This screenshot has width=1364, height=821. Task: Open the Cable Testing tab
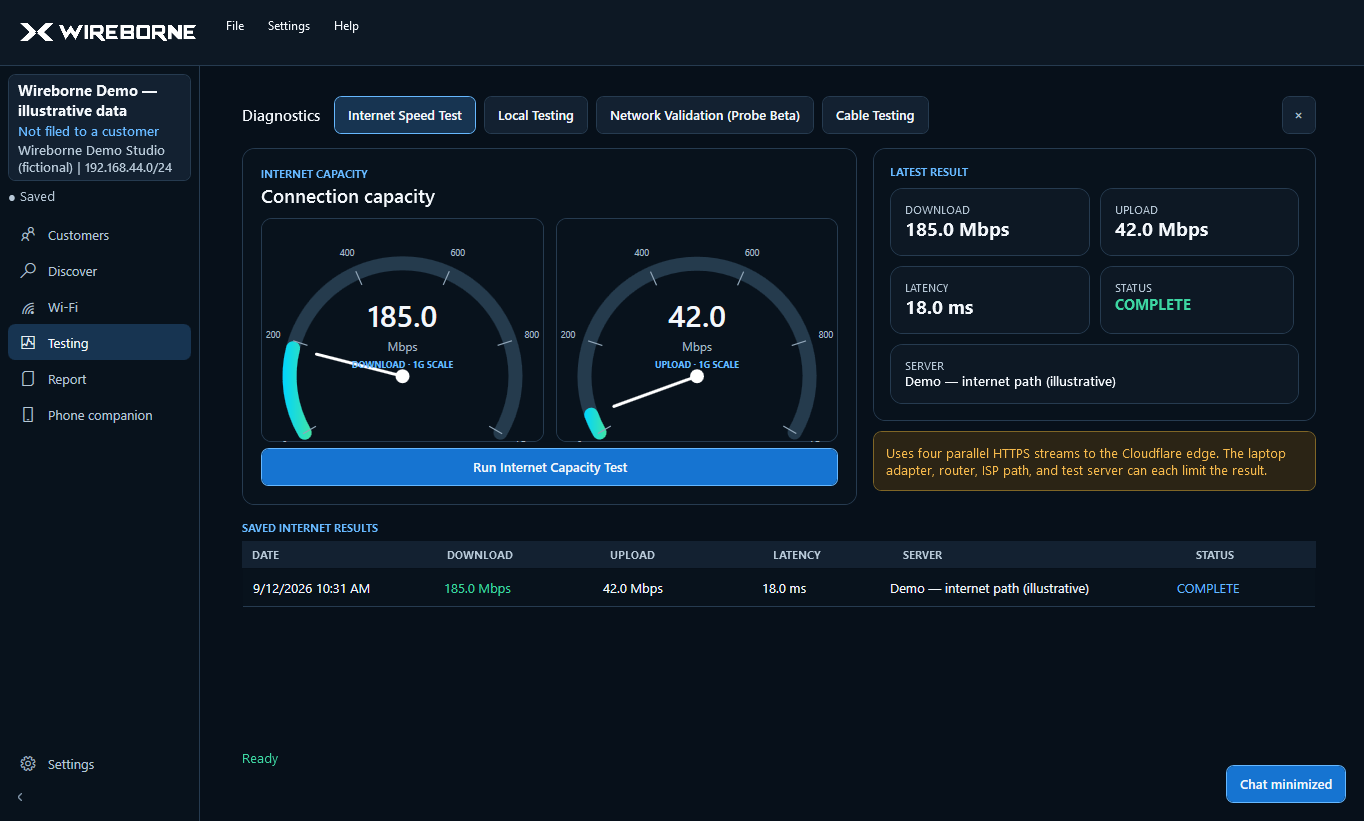[x=875, y=115]
